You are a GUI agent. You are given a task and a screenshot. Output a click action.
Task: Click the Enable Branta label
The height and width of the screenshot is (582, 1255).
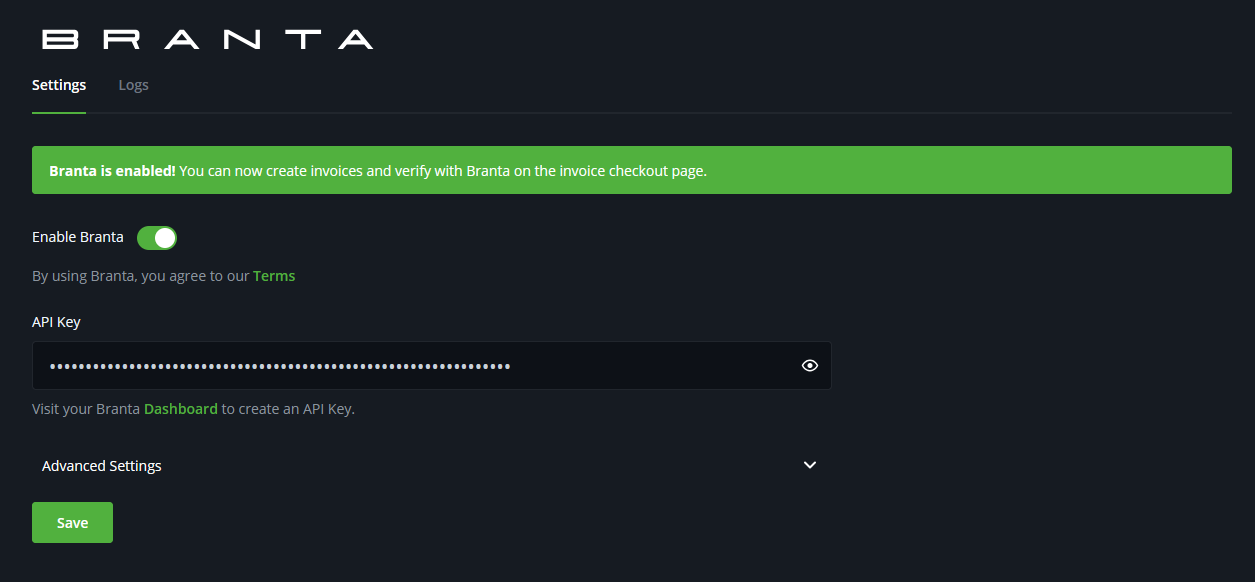(78, 238)
